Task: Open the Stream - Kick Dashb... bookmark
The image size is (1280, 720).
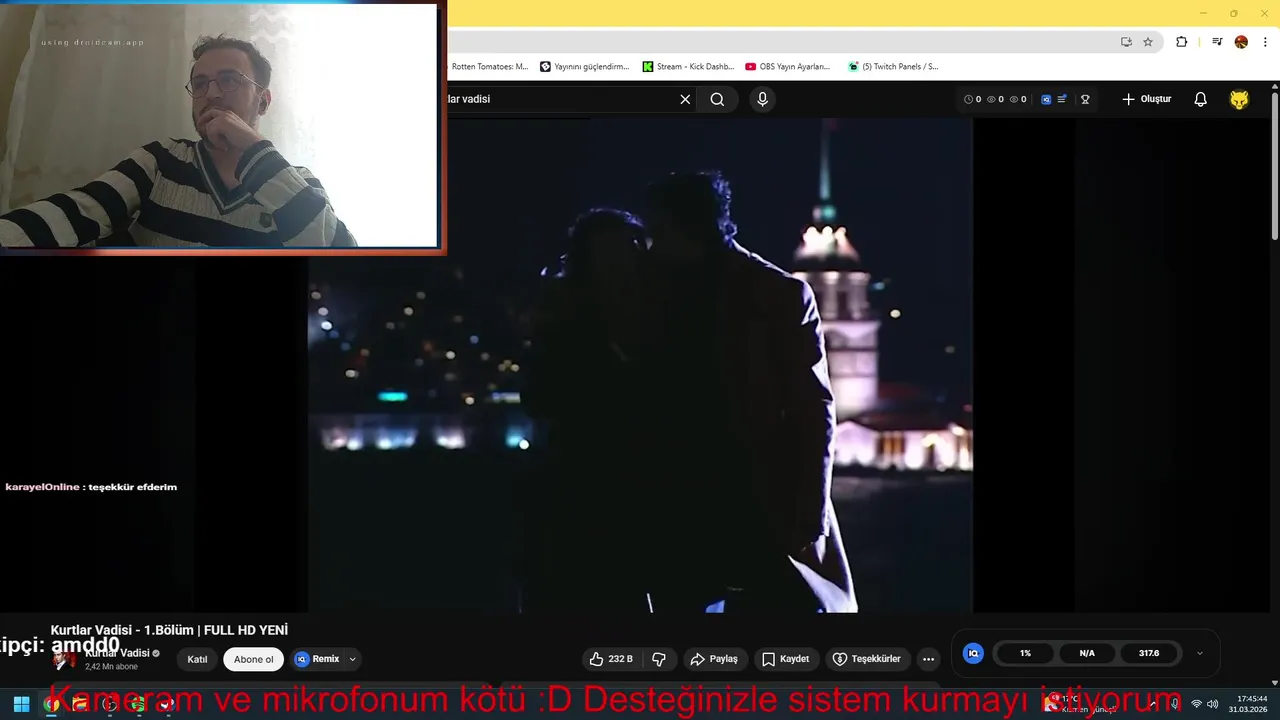Action: pos(688,67)
